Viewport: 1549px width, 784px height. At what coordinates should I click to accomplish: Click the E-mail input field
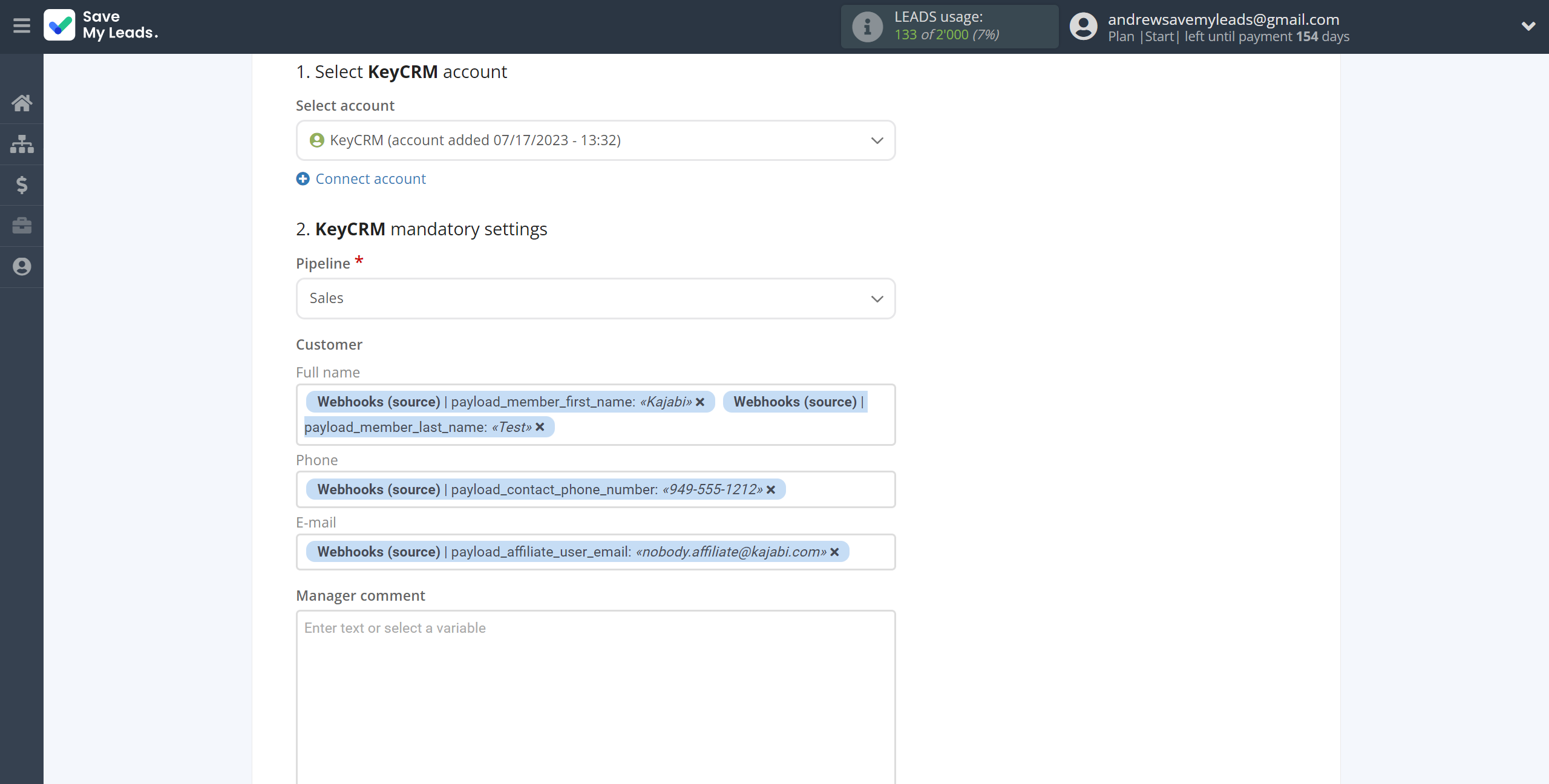click(x=595, y=552)
